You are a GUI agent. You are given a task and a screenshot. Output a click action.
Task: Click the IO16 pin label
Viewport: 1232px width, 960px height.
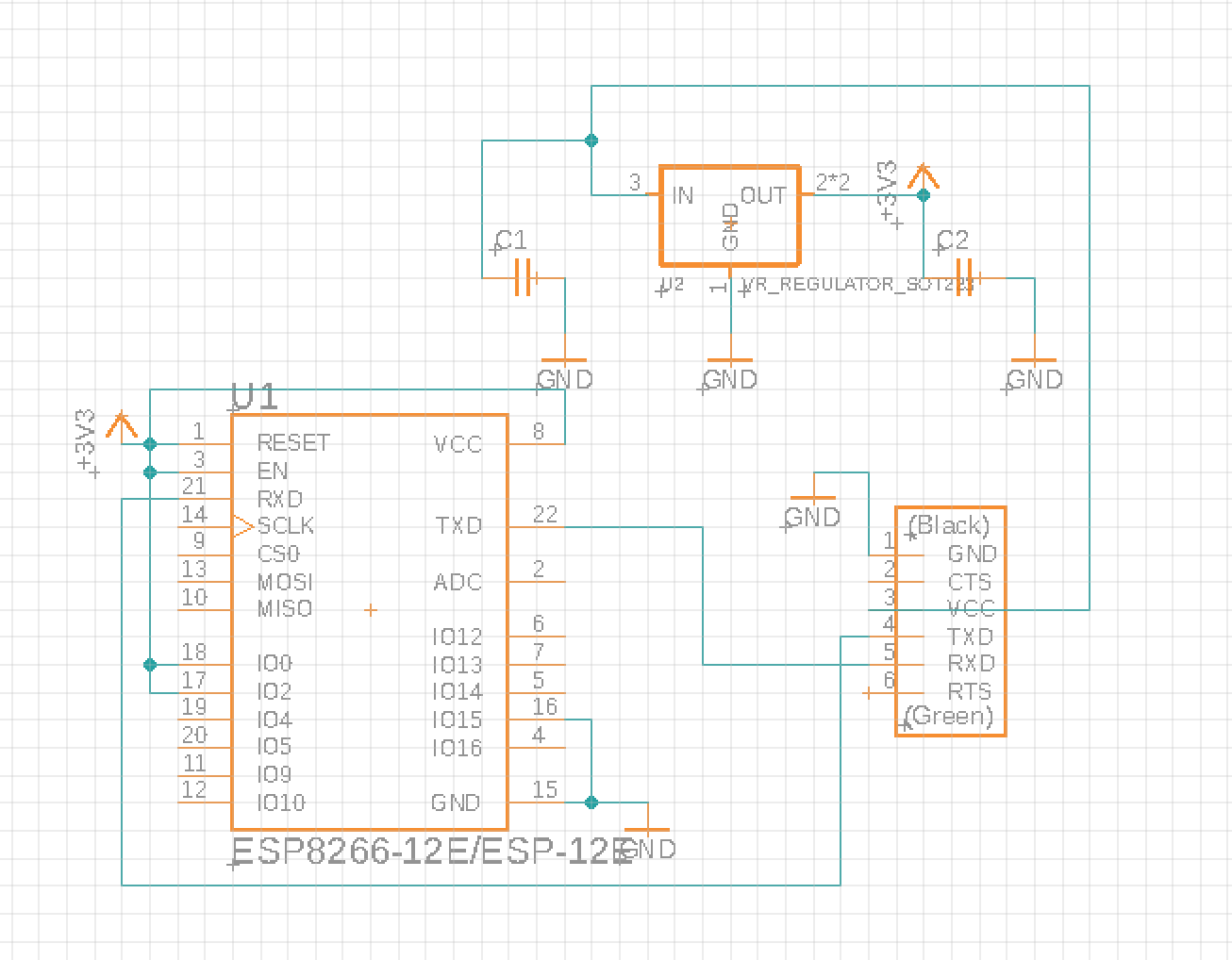pyautogui.click(x=458, y=749)
